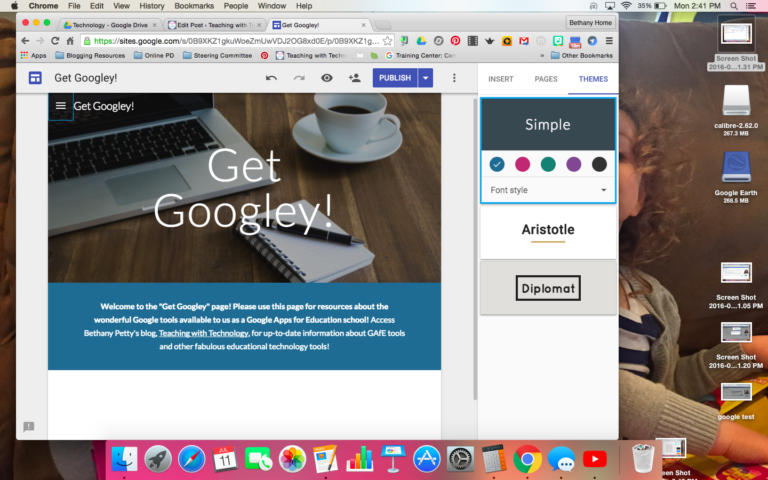
Task: Click the large Get Googley! page heading
Action: click(x=243, y=190)
